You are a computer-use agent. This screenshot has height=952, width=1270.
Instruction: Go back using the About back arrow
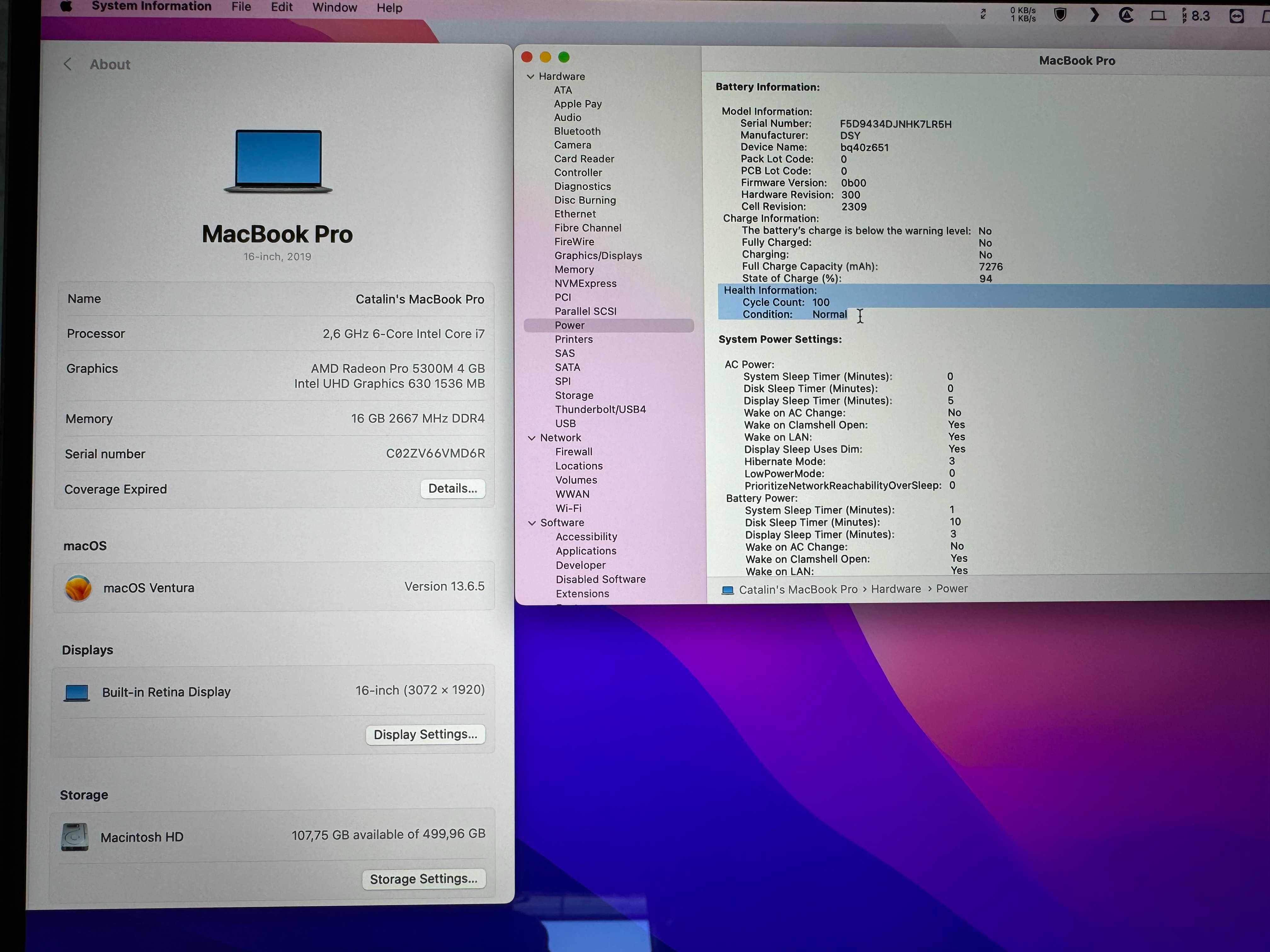(x=68, y=64)
